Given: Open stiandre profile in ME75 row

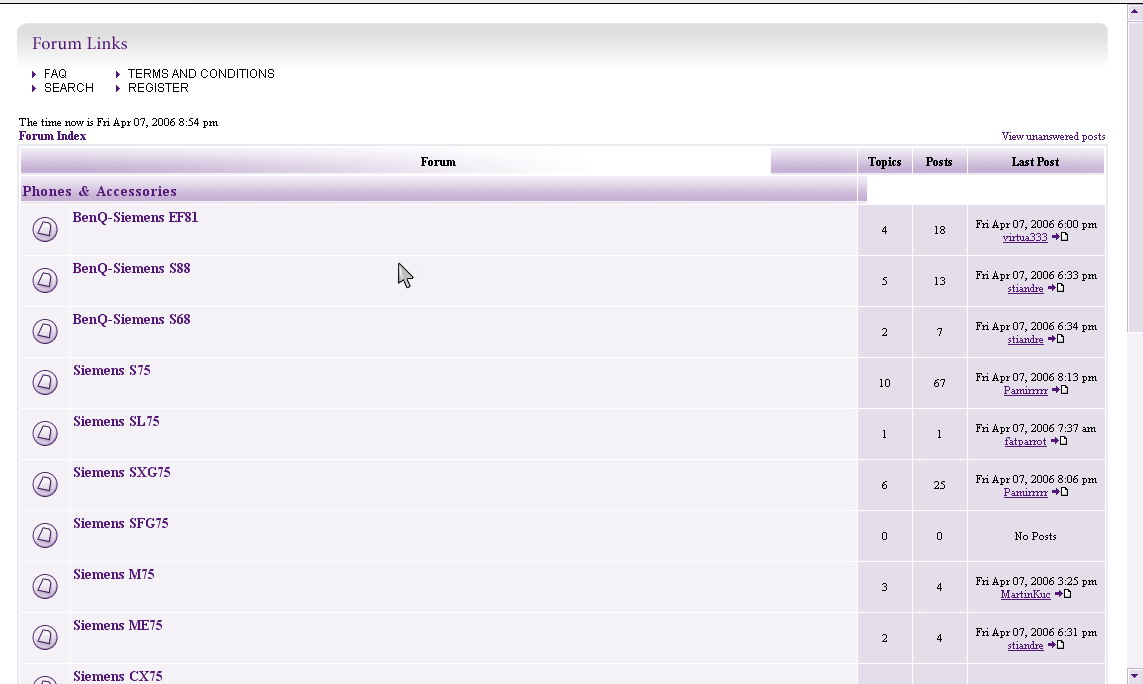Looking at the screenshot, I should pyautogui.click(x=1025, y=646).
